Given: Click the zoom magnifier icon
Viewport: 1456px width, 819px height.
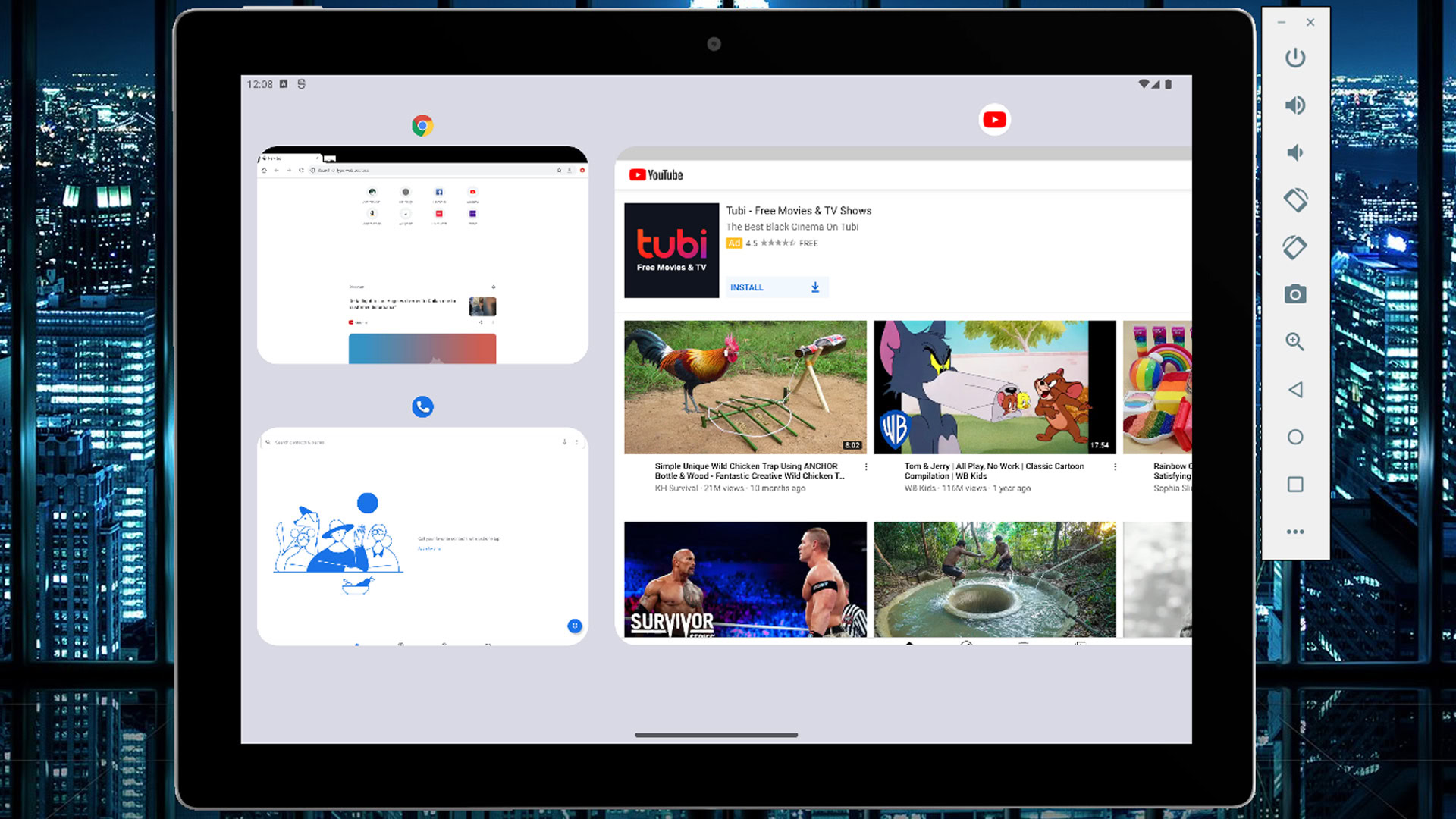Looking at the screenshot, I should point(1295,342).
